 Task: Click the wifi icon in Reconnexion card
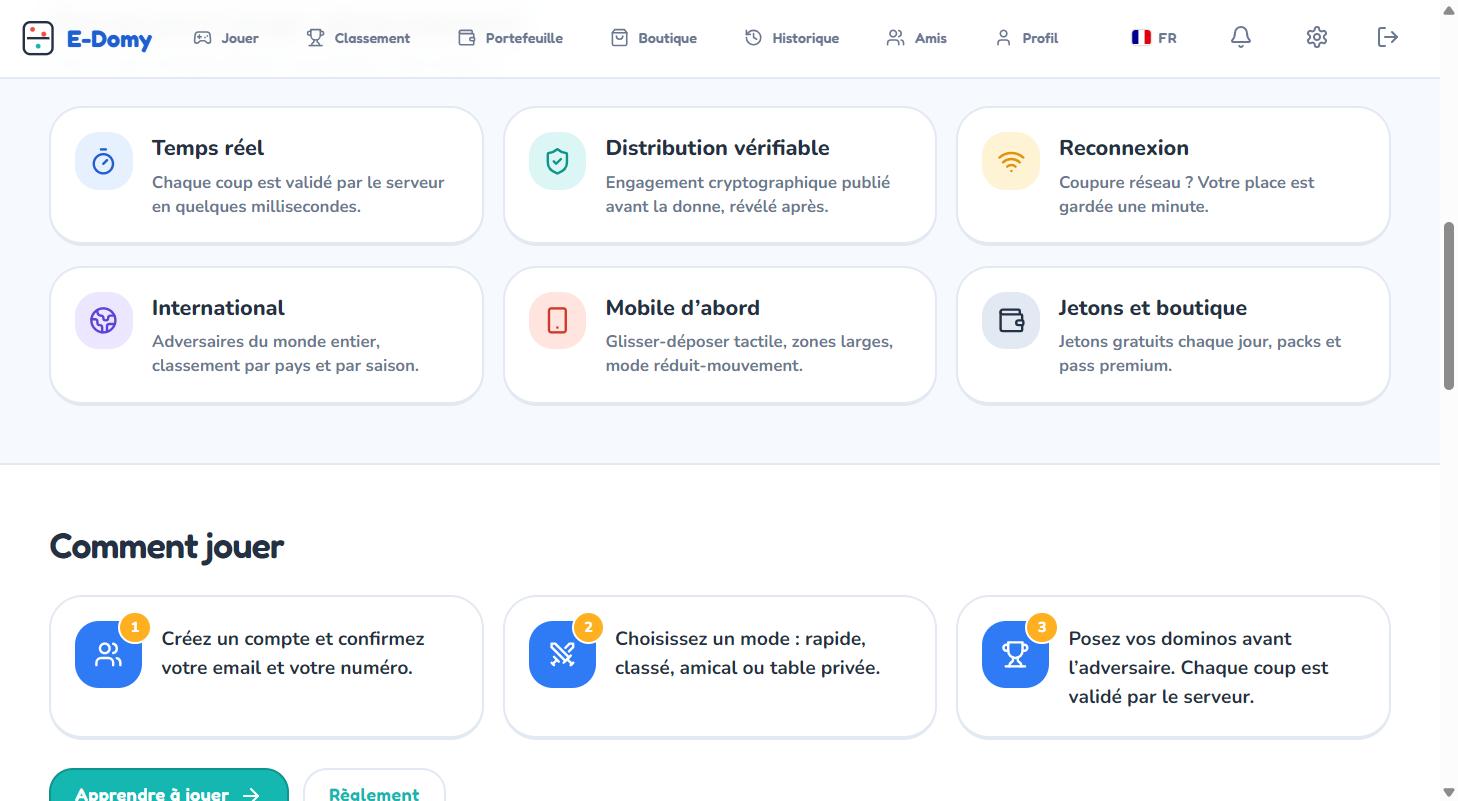point(1011,161)
